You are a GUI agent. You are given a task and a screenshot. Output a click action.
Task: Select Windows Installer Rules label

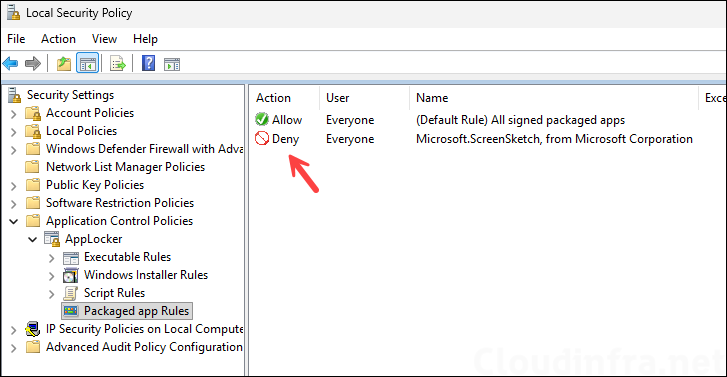[146, 275]
